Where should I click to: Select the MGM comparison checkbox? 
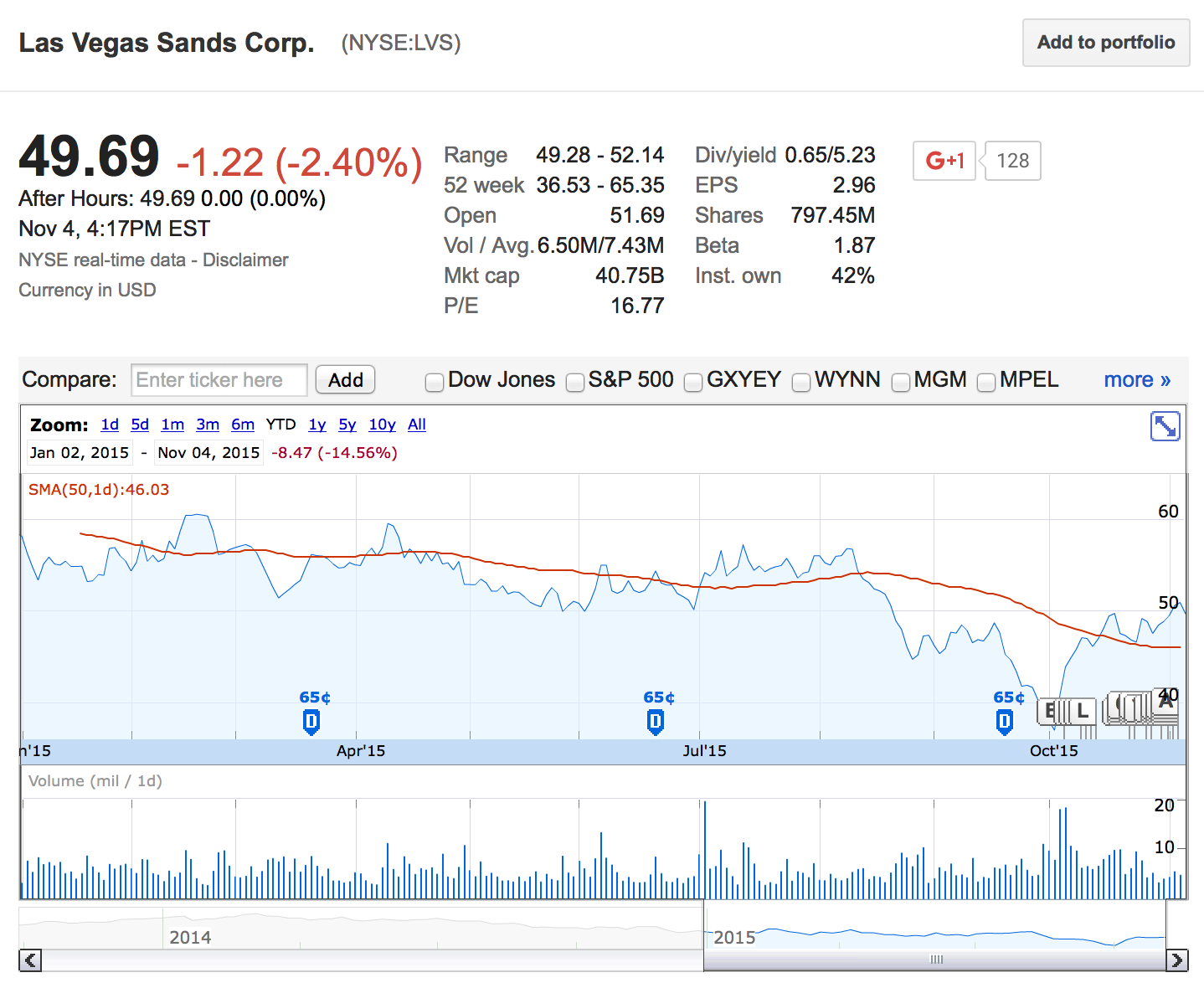pyautogui.click(x=901, y=383)
